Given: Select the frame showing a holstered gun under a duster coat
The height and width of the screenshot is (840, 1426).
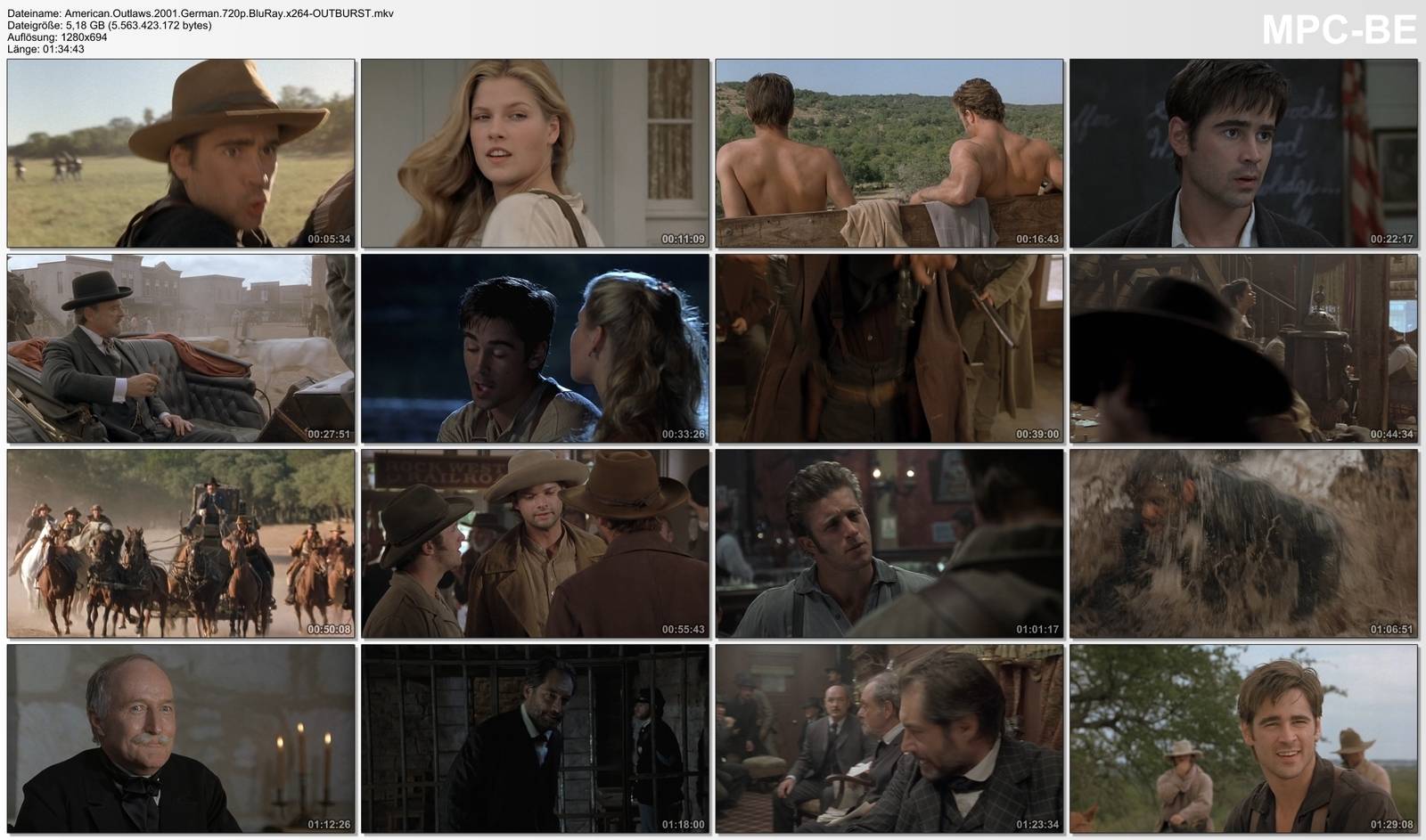Looking at the screenshot, I should tap(889, 348).
